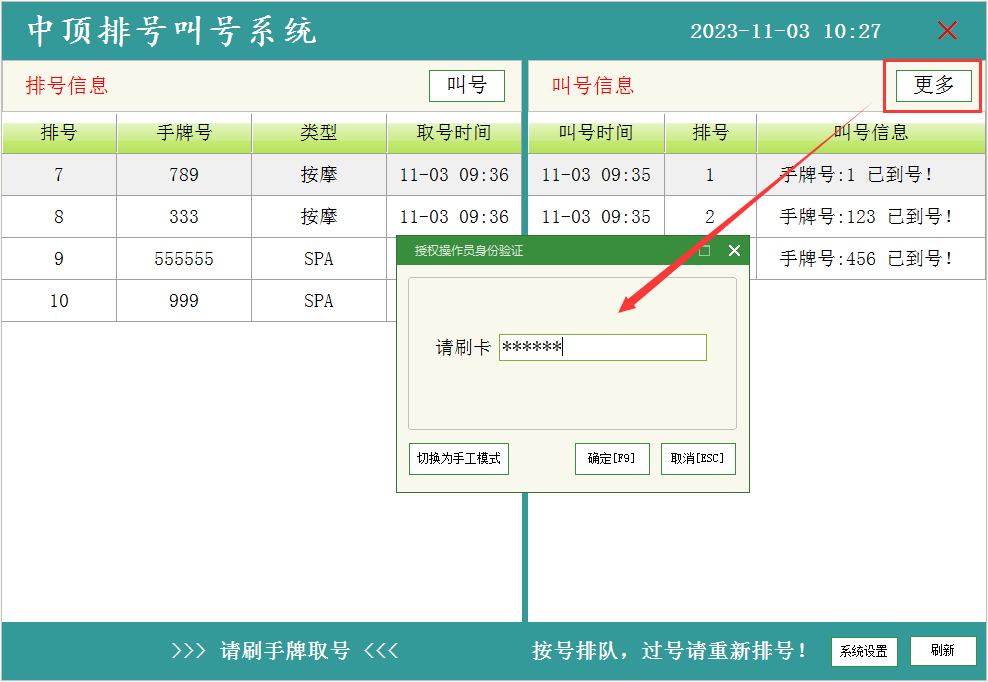Close the 授权操作员身份验证 dialog

(x=734, y=251)
